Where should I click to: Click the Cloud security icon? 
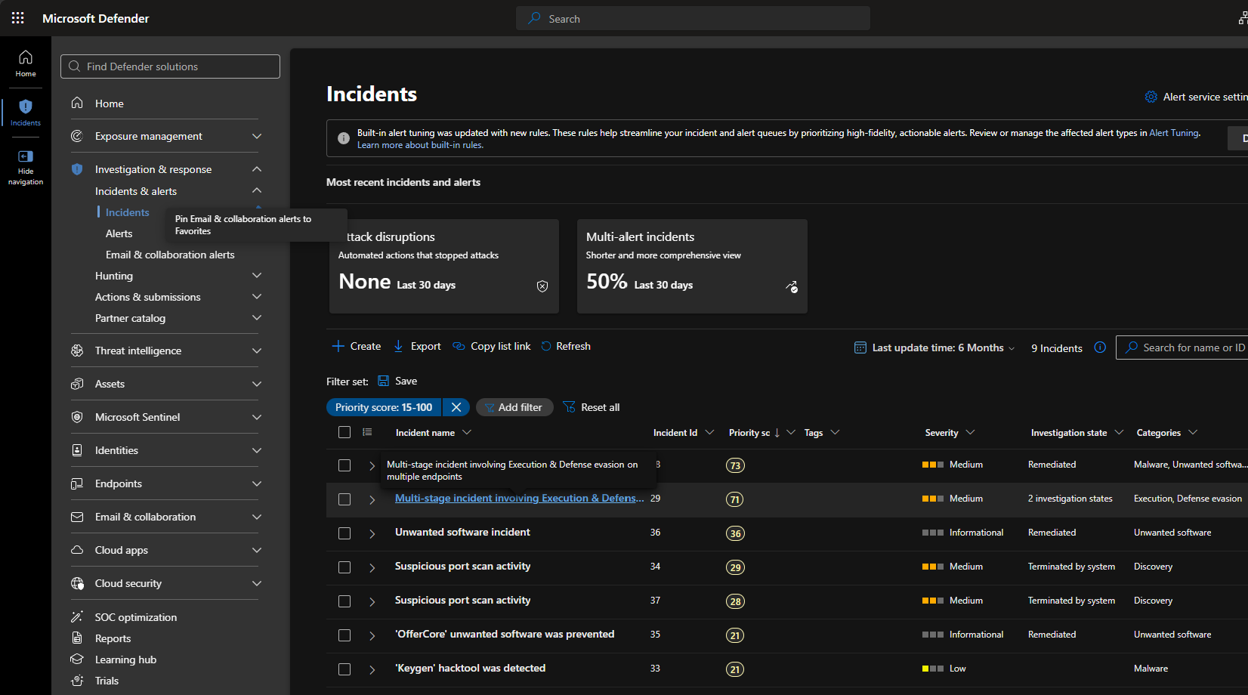coord(77,583)
